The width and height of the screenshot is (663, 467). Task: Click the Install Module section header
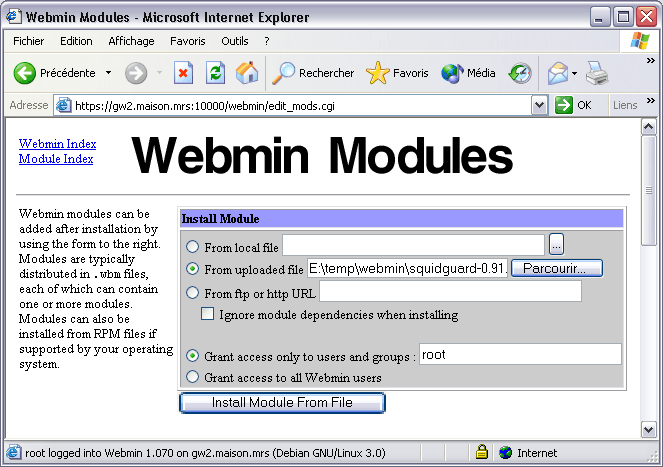click(x=402, y=219)
